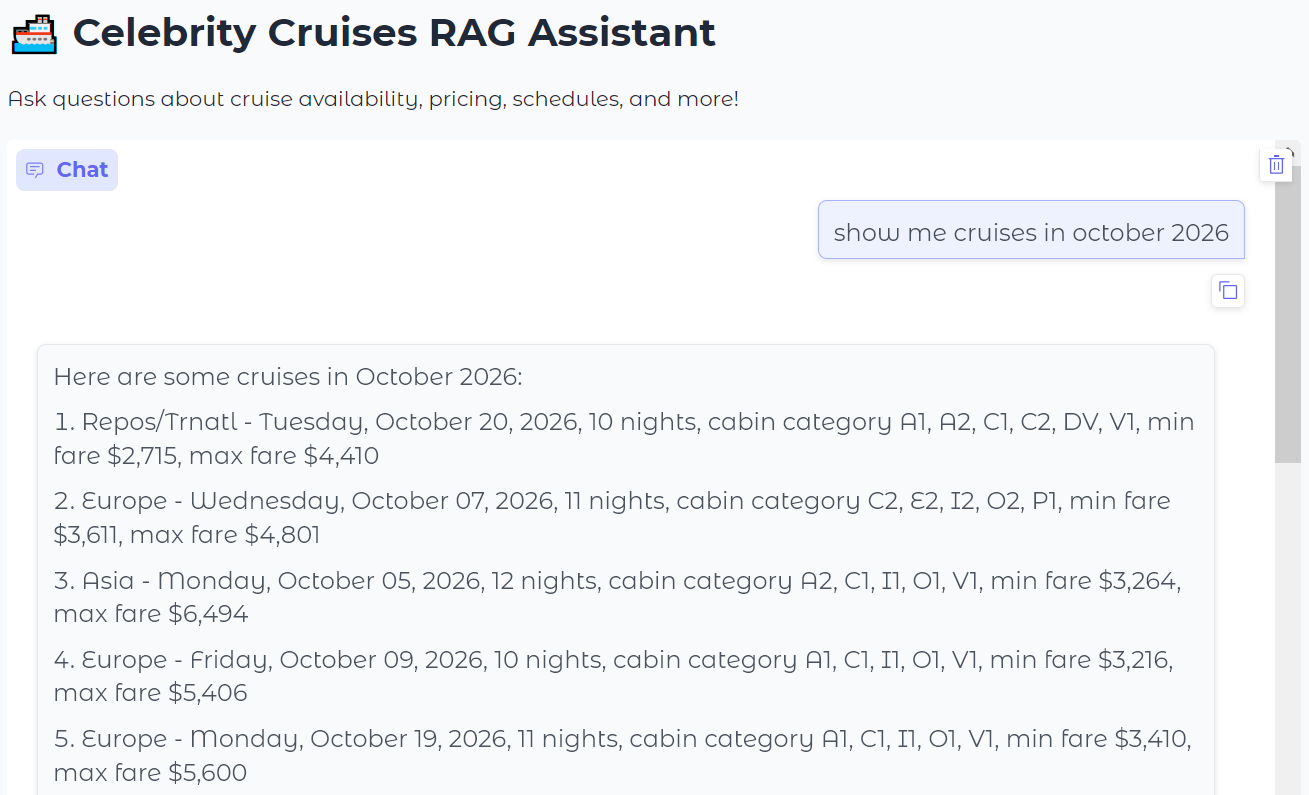Select the Repos/Trnatl October 20 cruise entry
The height and width of the screenshot is (795, 1309).
624,438
